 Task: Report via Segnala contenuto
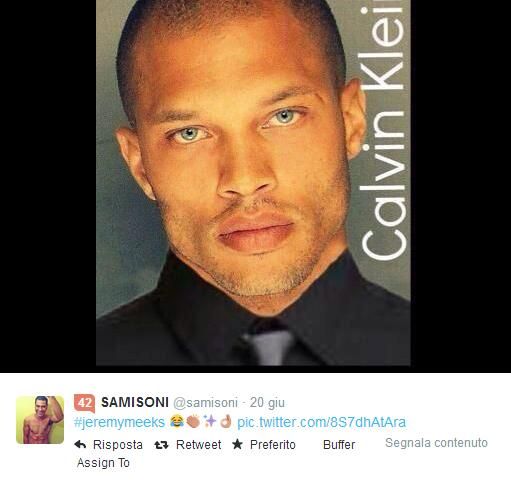436,443
